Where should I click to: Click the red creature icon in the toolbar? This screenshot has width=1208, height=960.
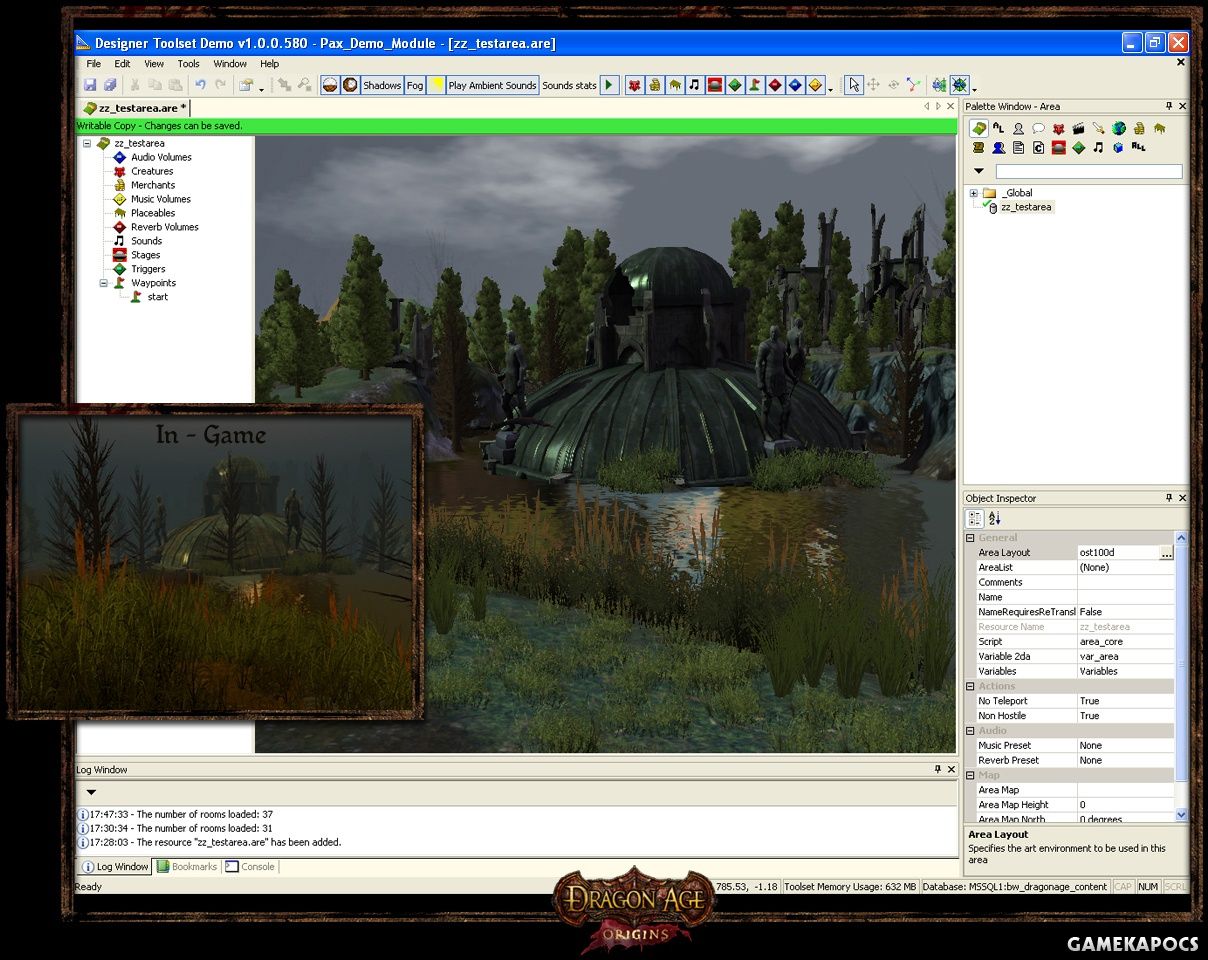pyautogui.click(x=634, y=86)
